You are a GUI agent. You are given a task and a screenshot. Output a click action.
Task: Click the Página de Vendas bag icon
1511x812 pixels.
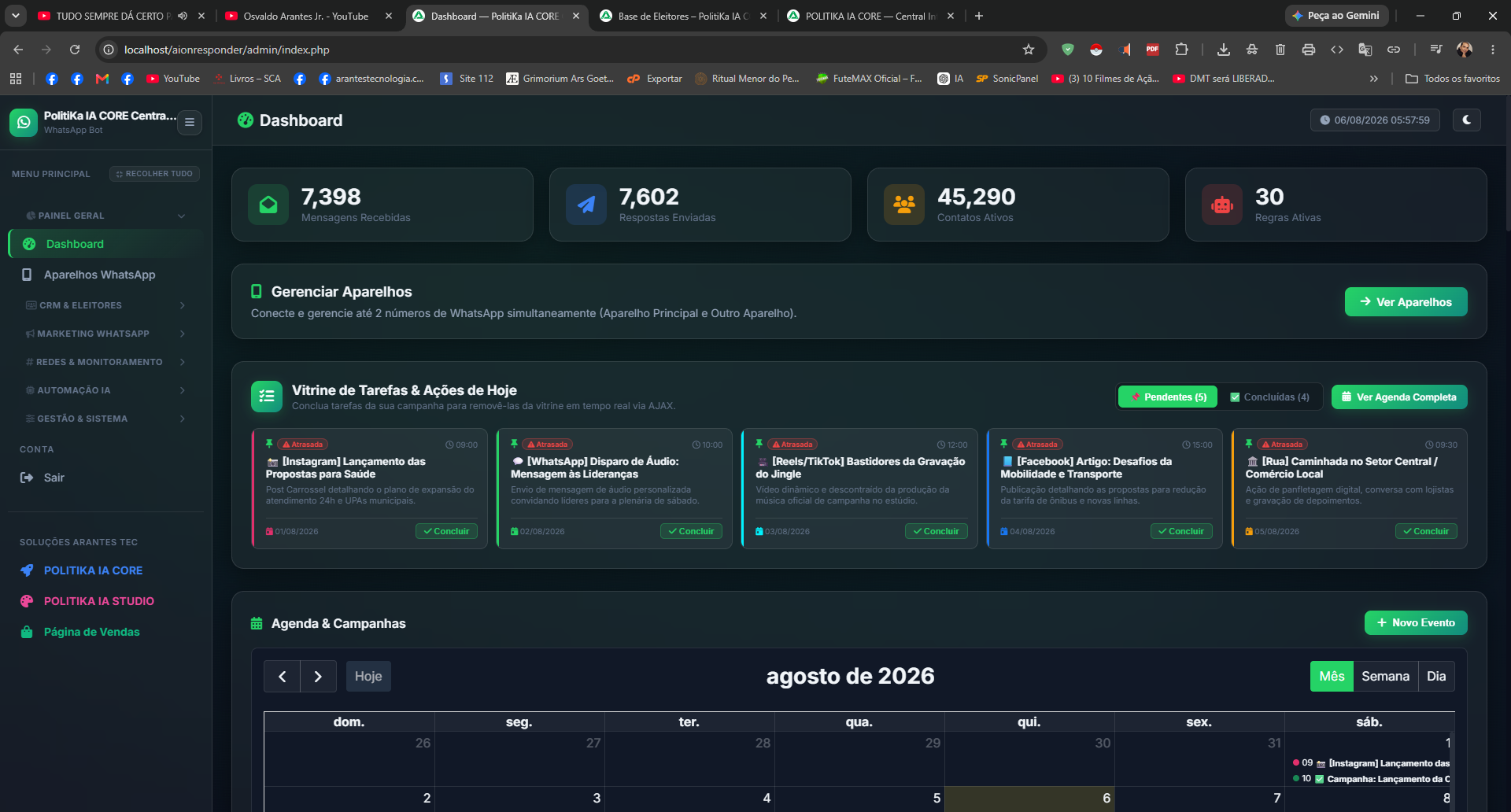[27, 632]
